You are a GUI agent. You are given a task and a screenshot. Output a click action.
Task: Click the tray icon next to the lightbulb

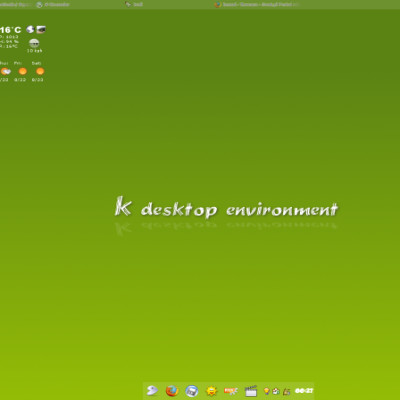click(276, 391)
